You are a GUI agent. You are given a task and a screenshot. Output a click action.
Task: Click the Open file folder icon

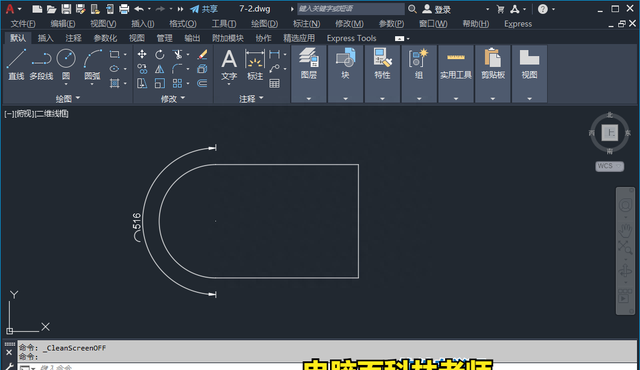(51, 9)
